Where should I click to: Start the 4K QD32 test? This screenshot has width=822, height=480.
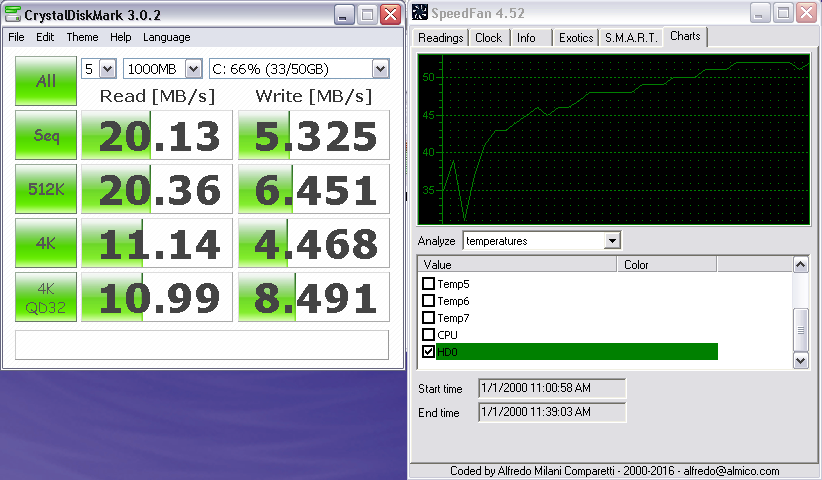[x=46, y=297]
